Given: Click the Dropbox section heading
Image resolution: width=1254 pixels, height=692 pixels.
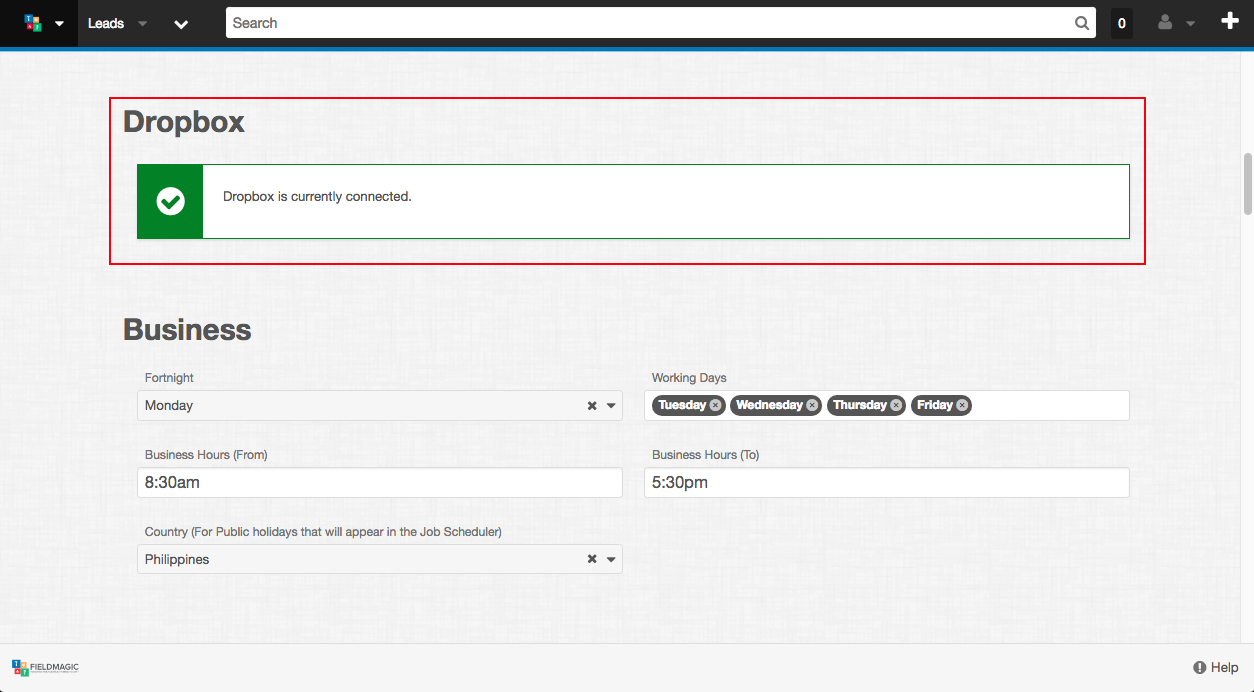Looking at the screenshot, I should pos(184,122).
